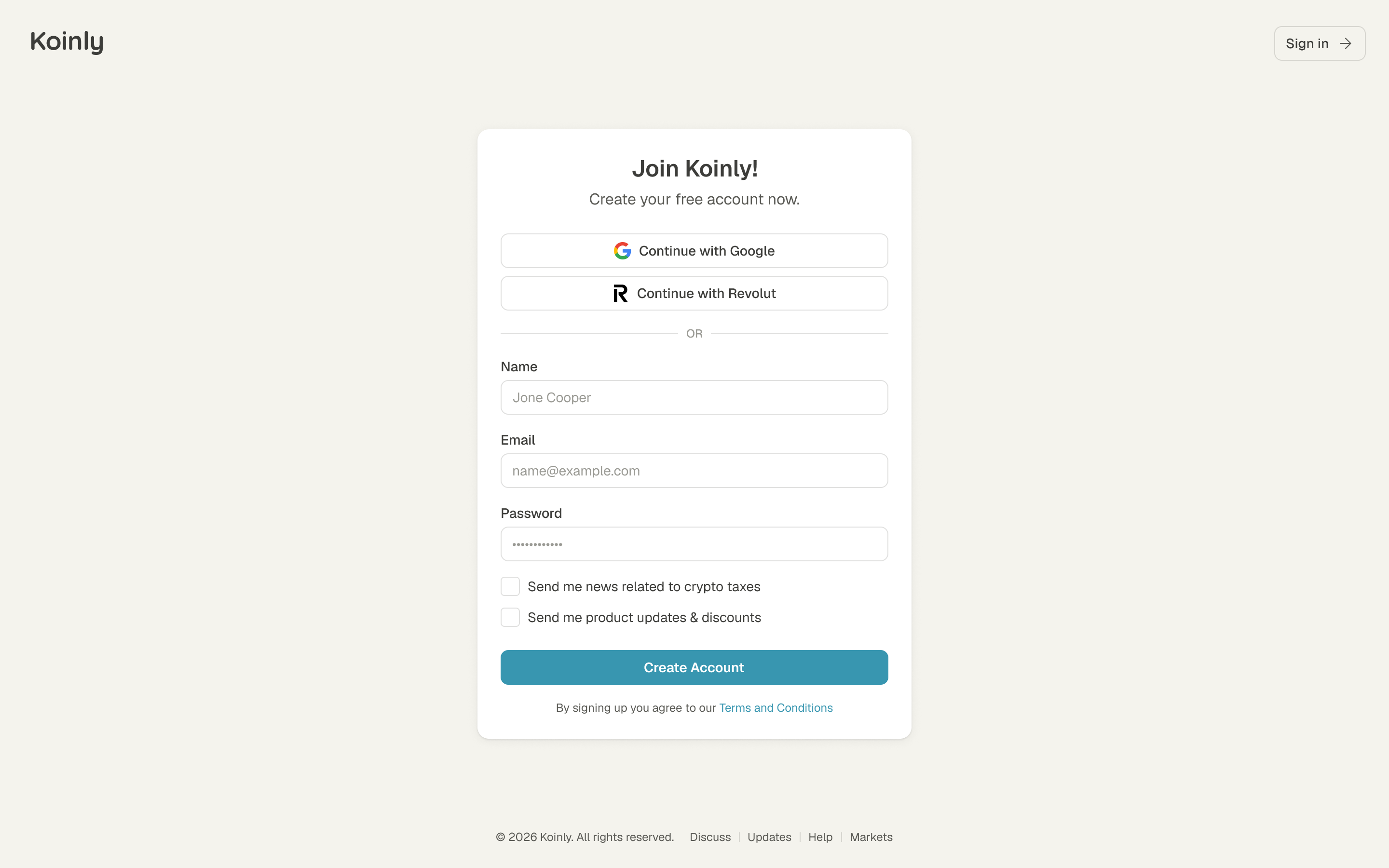Focus the Name input with Jone Cooper placeholder
Screen dimensions: 1389x868
[694, 397]
